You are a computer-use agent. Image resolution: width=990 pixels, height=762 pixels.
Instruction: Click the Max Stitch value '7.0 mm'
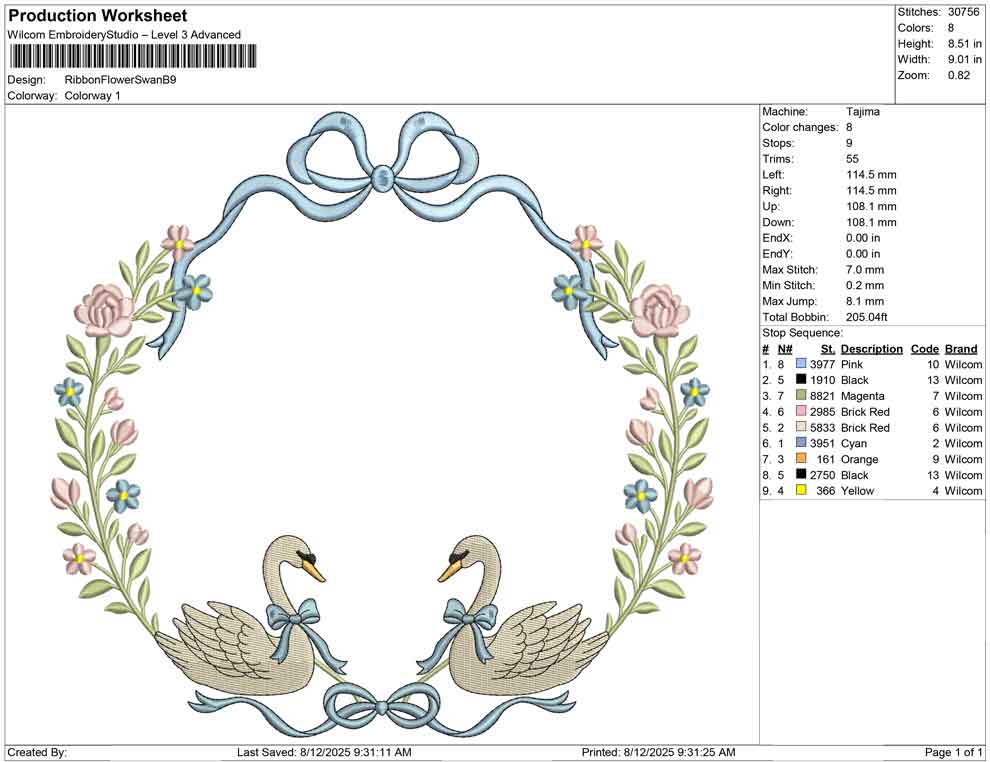[865, 270]
